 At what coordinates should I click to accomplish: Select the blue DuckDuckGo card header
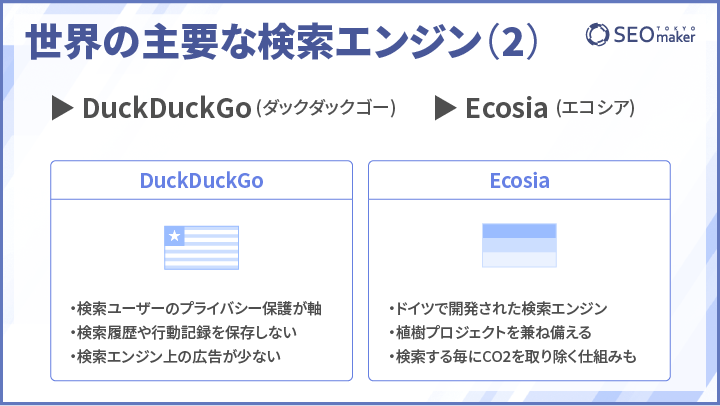click(x=202, y=180)
